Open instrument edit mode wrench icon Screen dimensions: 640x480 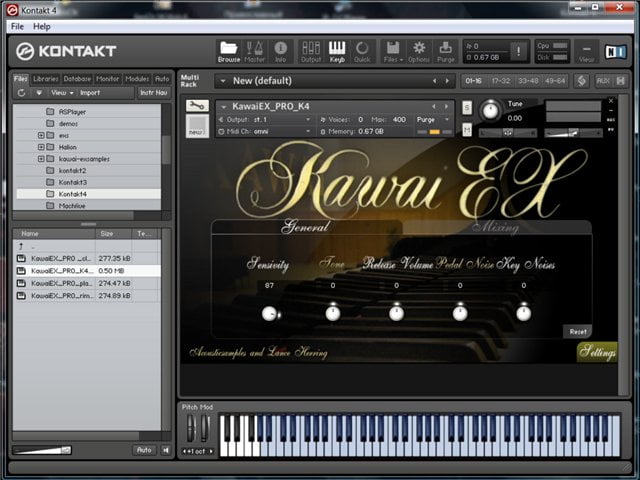pyautogui.click(x=197, y=106)
